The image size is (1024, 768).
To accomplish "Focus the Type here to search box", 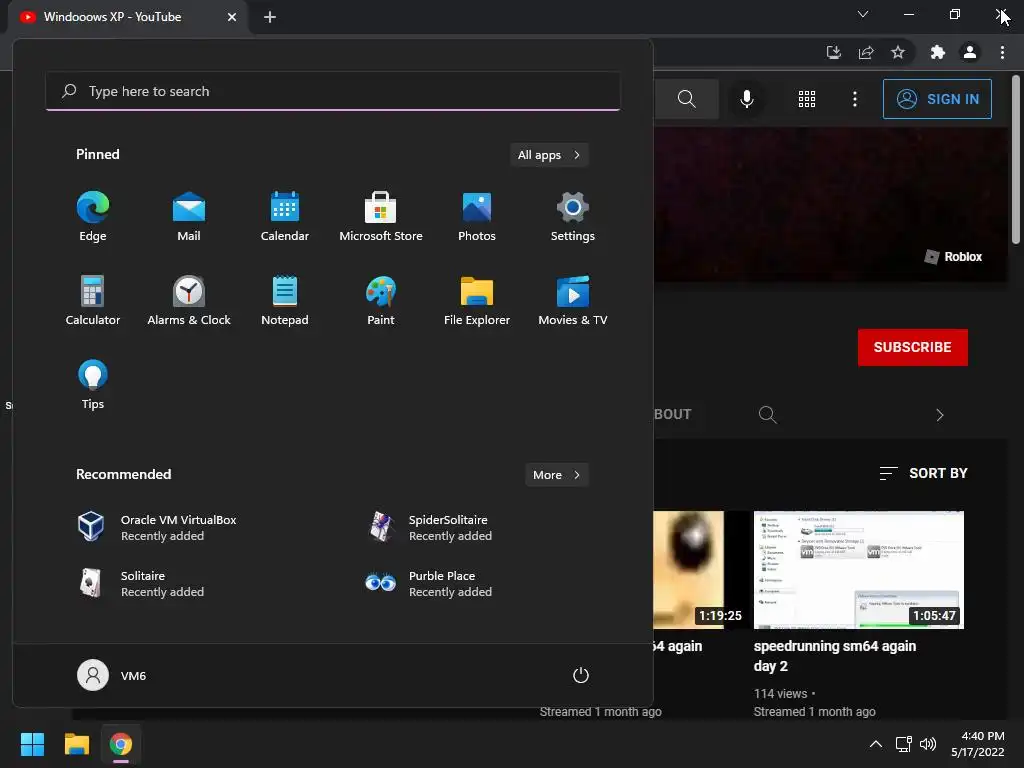I will (333, 91).
